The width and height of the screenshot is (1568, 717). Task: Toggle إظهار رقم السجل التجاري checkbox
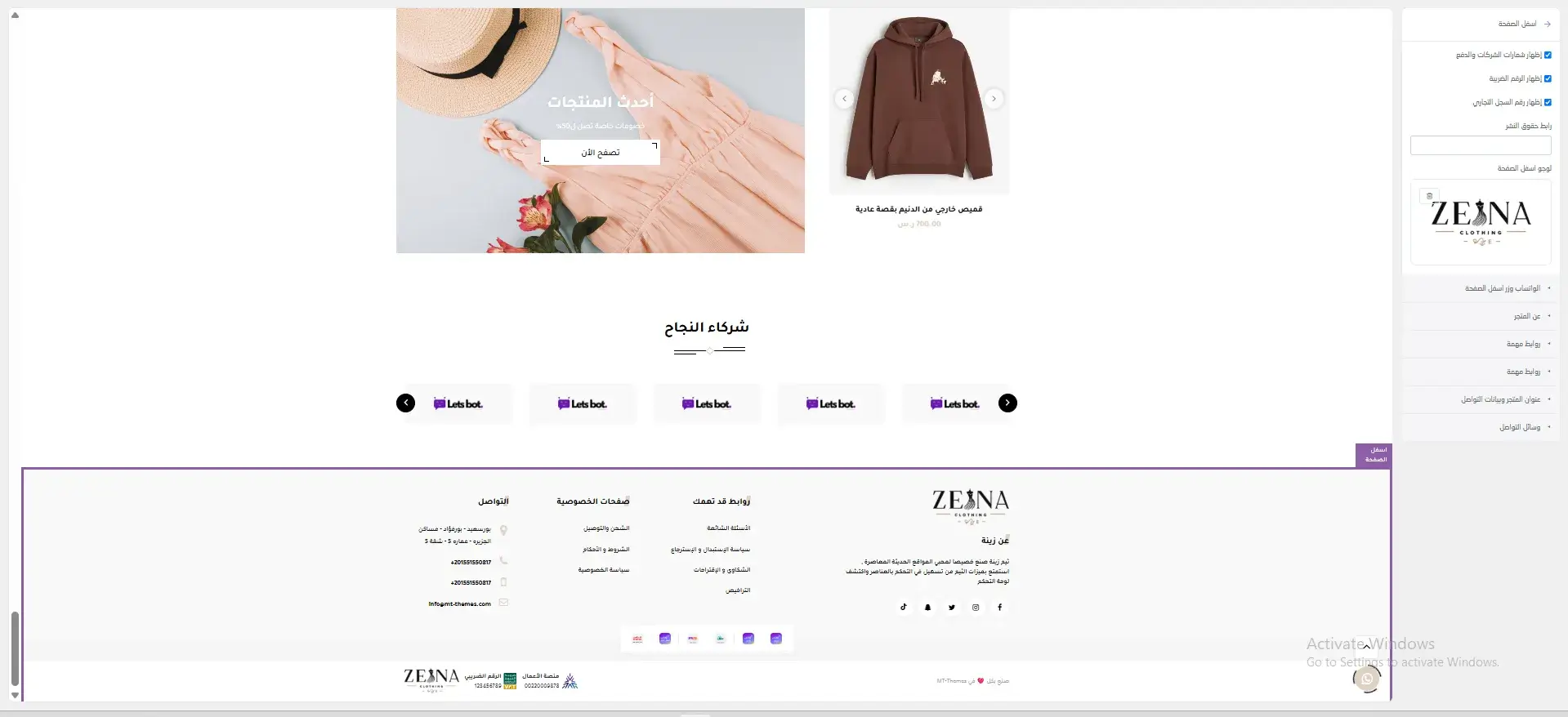[1548, 103]
